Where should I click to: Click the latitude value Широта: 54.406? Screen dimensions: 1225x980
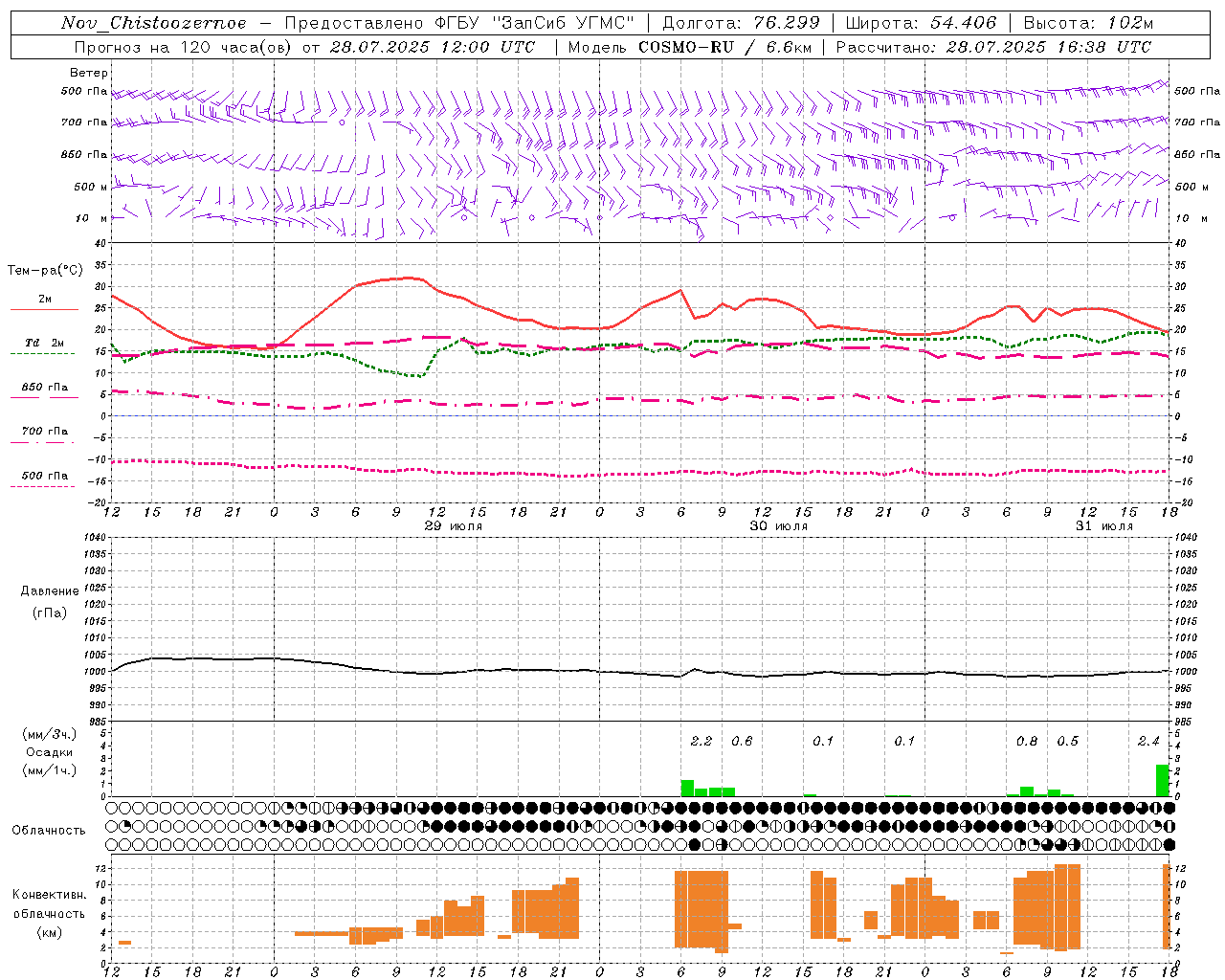921,23
